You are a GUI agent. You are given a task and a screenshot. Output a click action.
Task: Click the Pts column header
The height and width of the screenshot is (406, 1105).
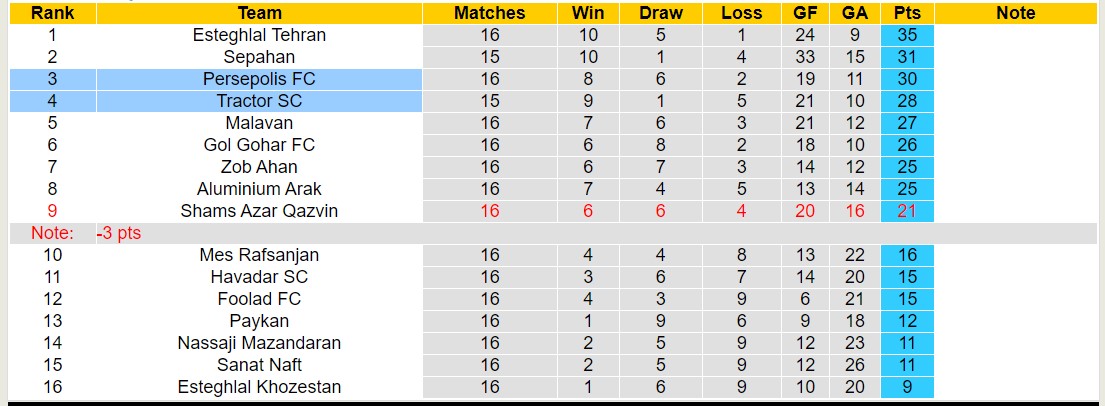pyautogui.click(x=908, y=13)
